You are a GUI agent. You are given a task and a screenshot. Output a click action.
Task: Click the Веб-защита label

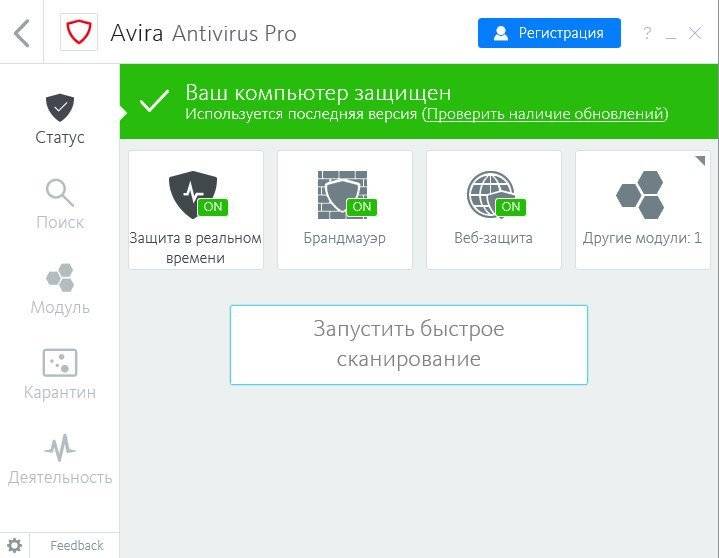tap(493, 238)
